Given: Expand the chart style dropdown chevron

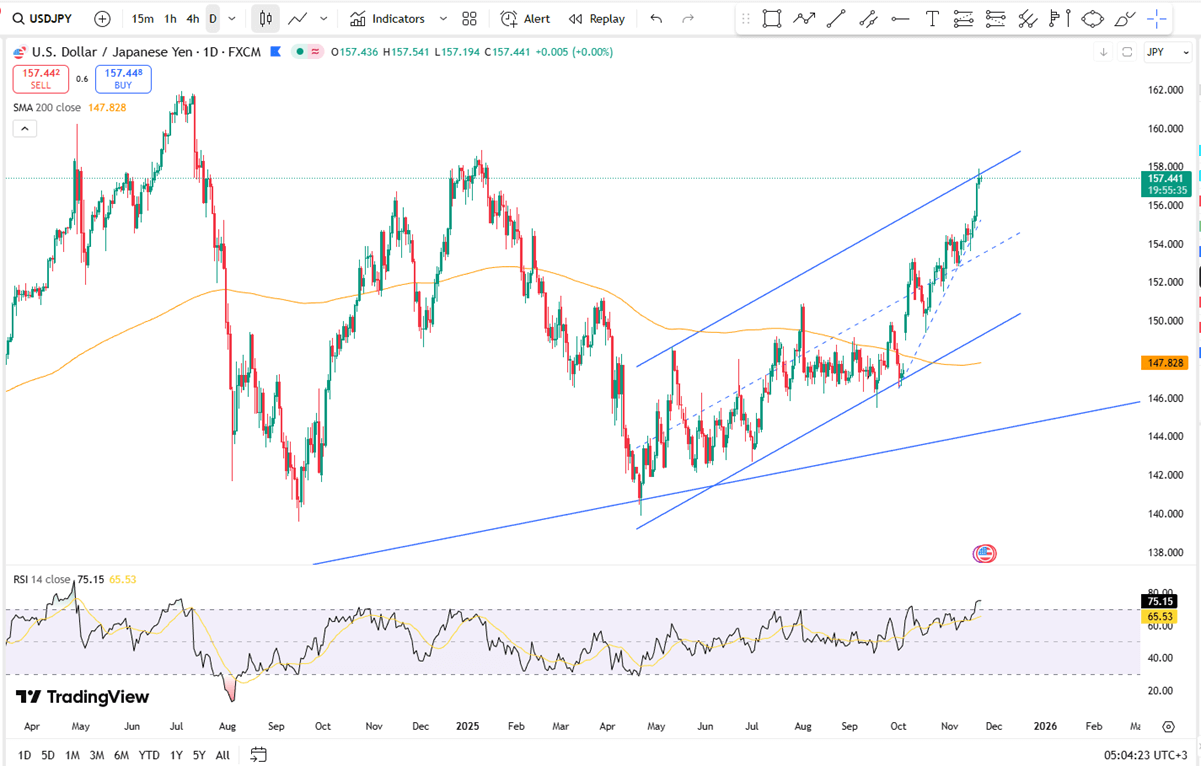Looking at the screenshot, I should pos(323,19).
